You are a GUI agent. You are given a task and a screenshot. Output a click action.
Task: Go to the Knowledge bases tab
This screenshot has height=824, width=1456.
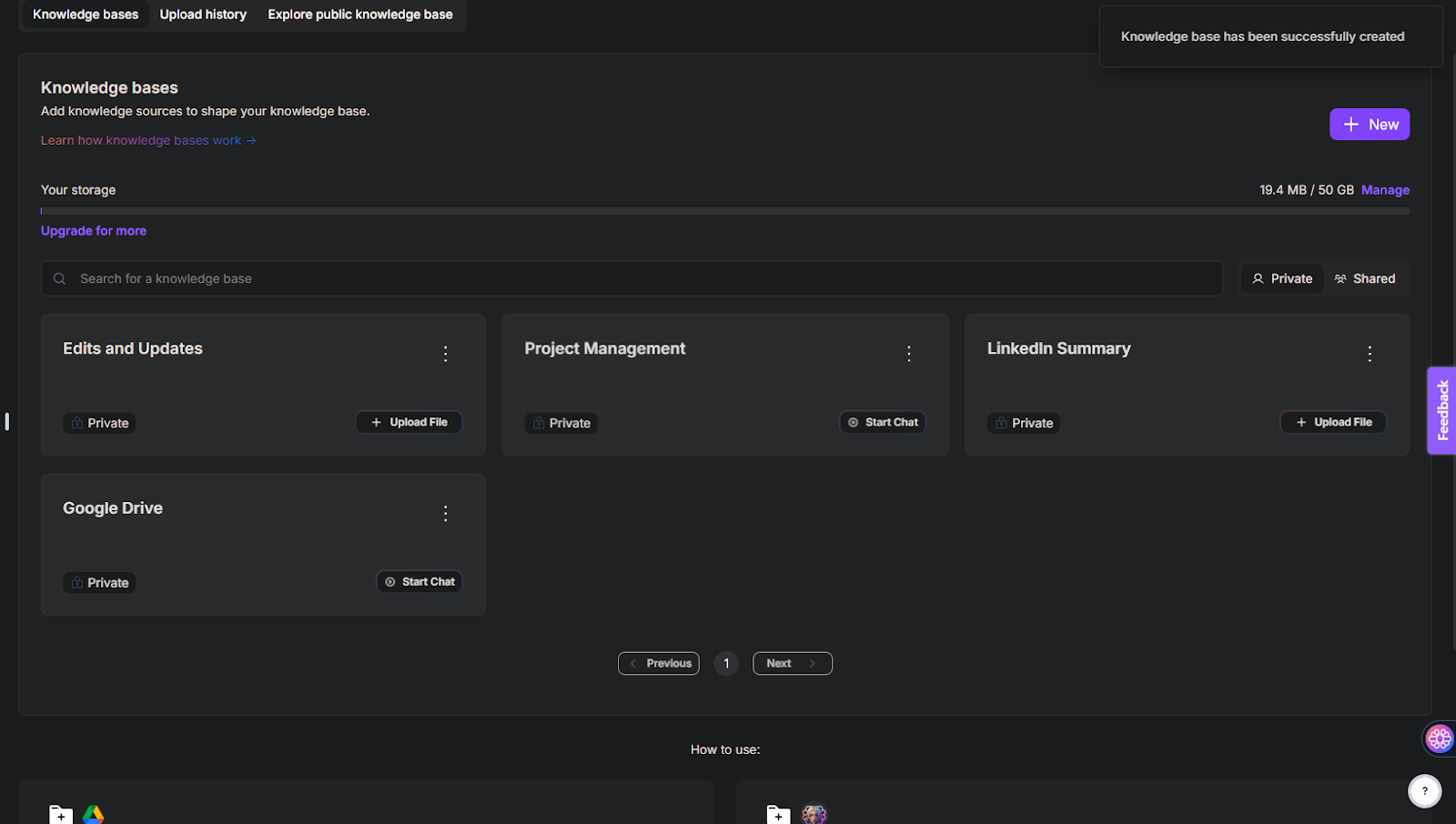86,15
